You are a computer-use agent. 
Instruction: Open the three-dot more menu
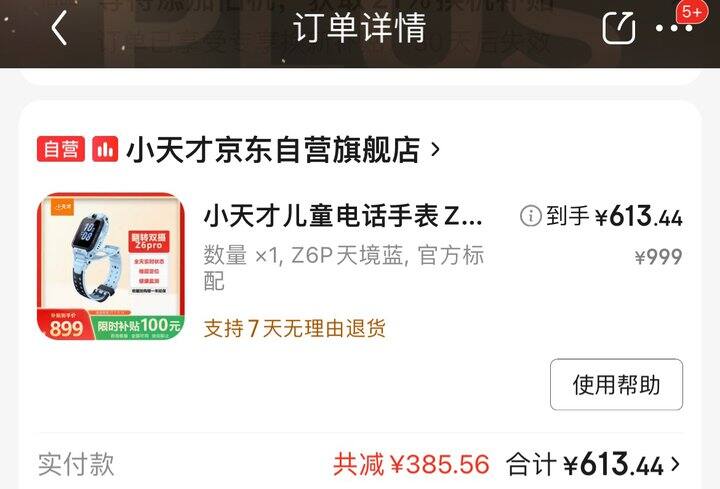tap(674, 28)
